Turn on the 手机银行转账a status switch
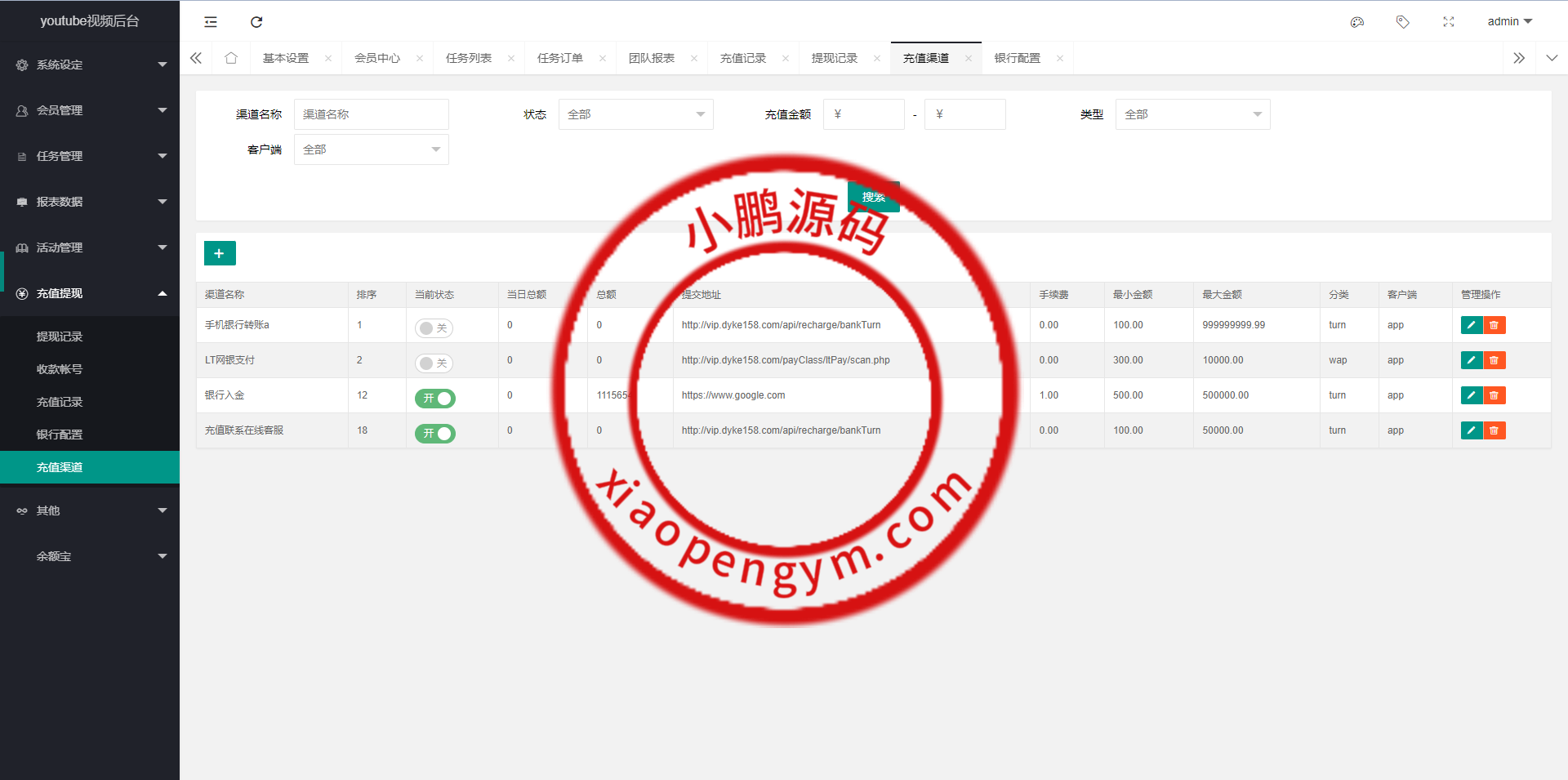The height and width of the screenshot is (780, 1568). pyautogui.click(x=434, y=328)
